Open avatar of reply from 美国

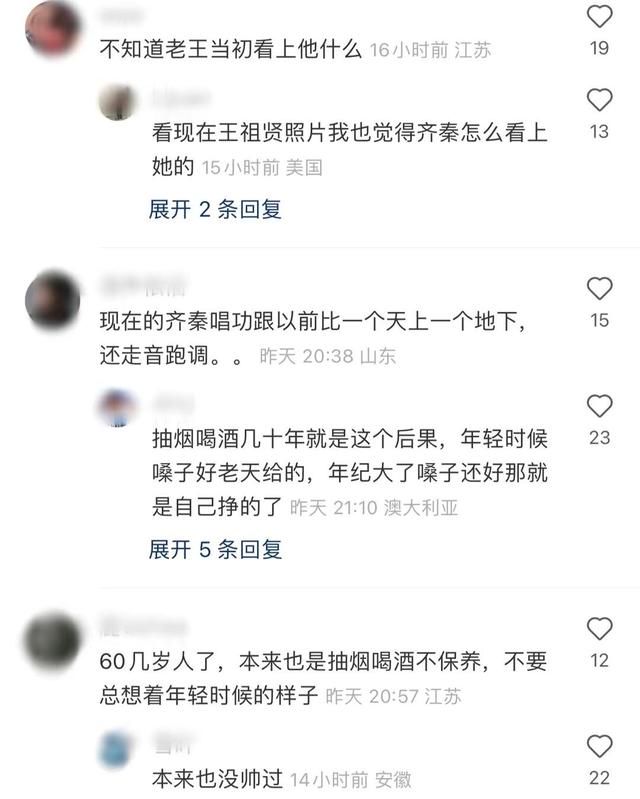(x=118, y=102)
